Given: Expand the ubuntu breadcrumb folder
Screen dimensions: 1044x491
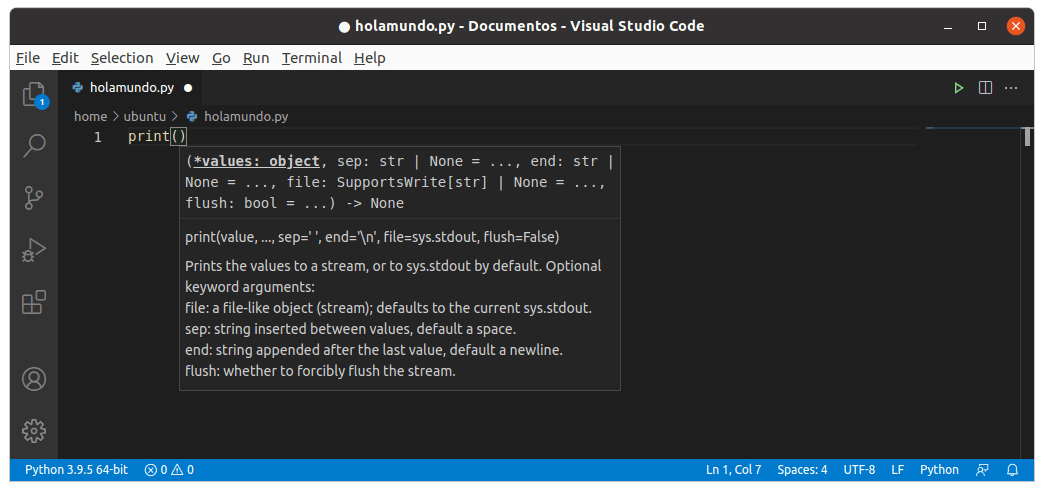Looking at the screenshot, I should click(144, 116).
